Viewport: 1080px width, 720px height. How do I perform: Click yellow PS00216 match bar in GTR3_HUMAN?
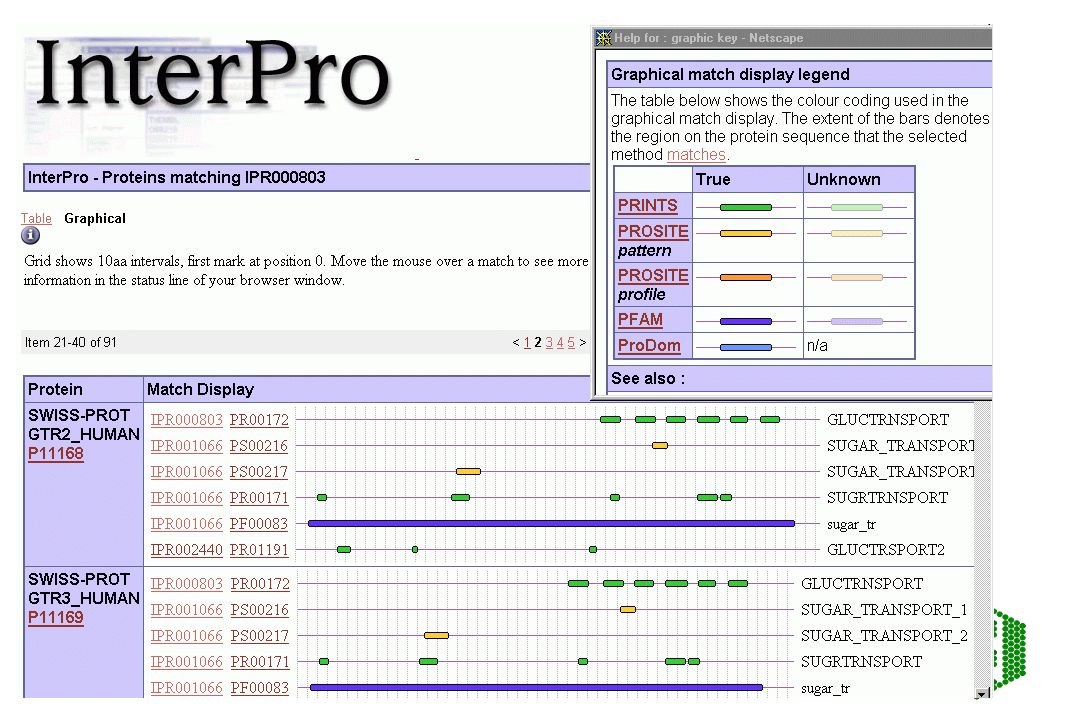(x=627, y=609)
